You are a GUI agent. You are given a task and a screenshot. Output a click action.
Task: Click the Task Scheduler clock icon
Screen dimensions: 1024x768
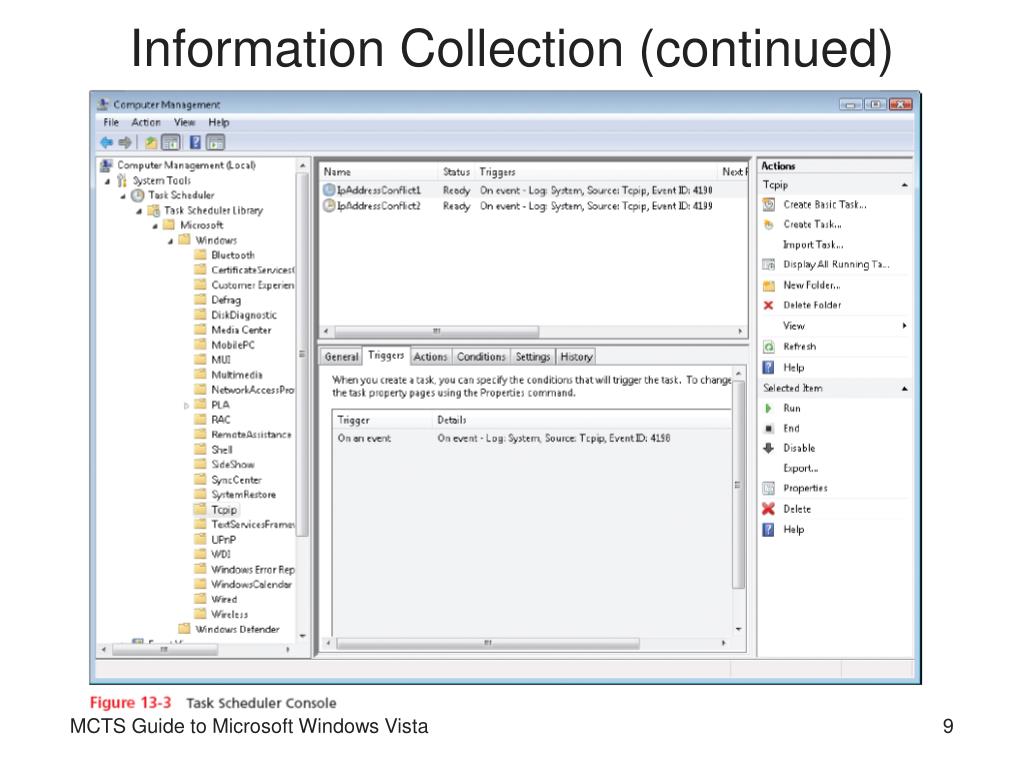coord(138,195)
